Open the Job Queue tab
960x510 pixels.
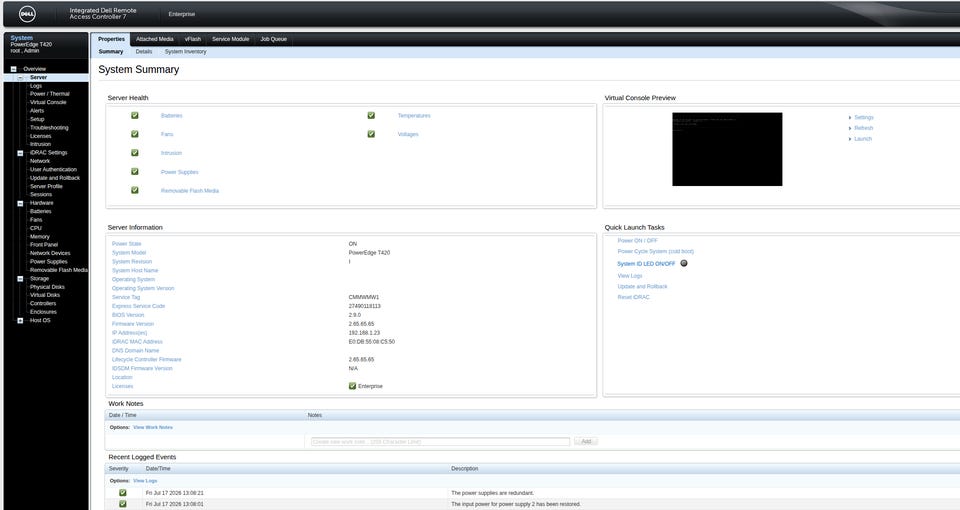click(x=274, y=39)
